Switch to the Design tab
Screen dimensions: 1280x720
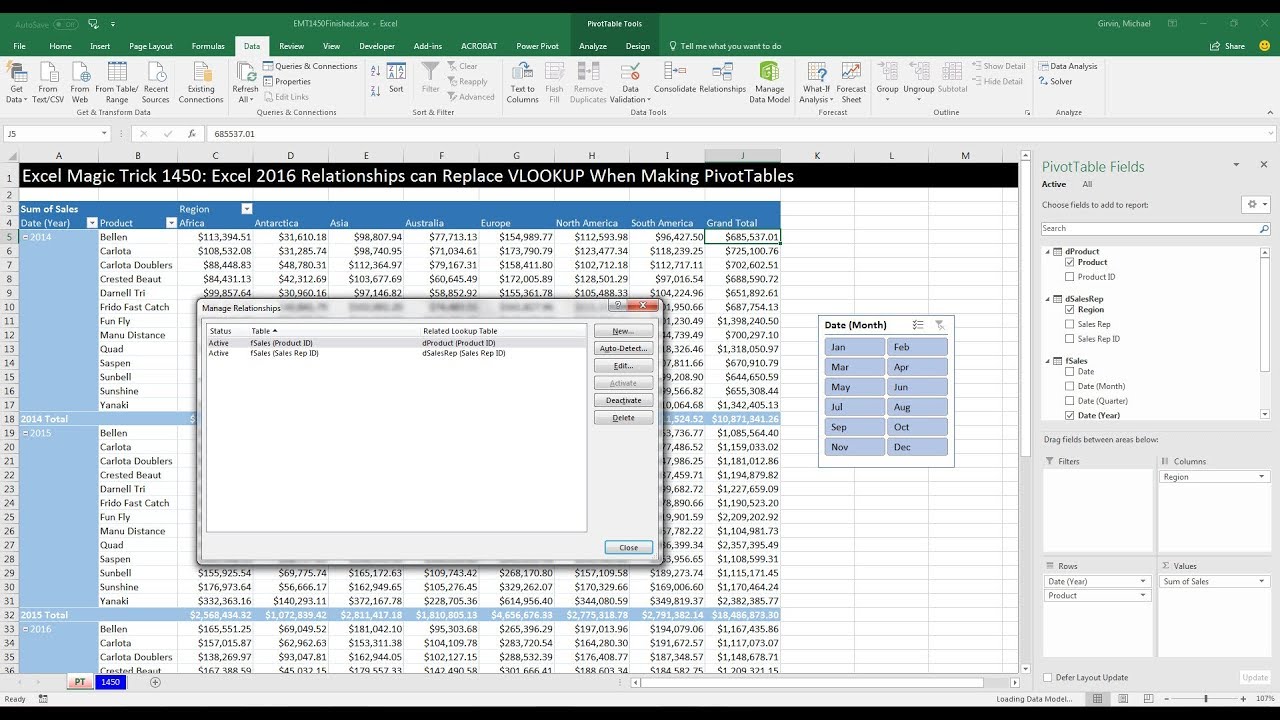click(x=637, y=46)
